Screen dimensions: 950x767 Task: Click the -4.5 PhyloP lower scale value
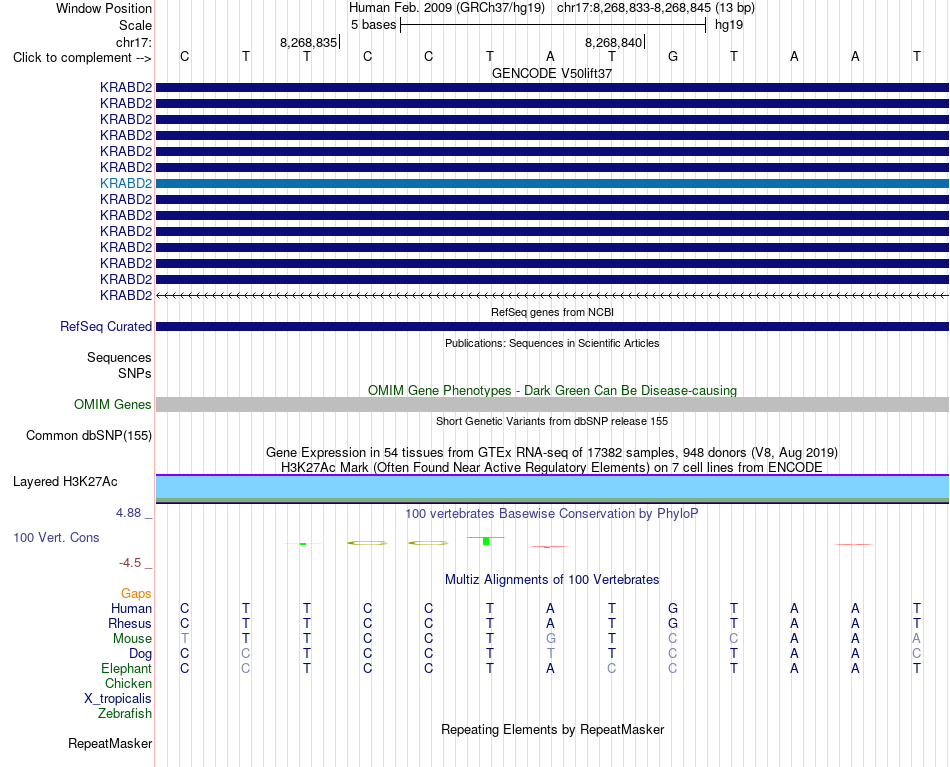[x=130, y=563]
